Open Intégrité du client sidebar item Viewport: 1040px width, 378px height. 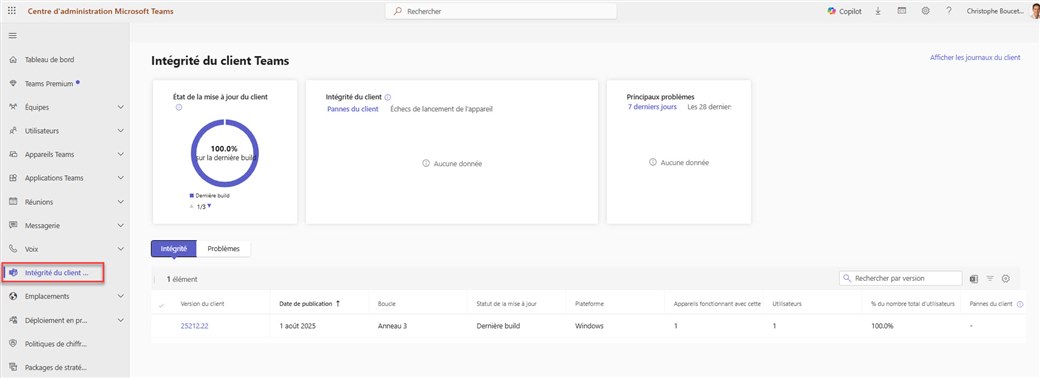pos(54,273)
